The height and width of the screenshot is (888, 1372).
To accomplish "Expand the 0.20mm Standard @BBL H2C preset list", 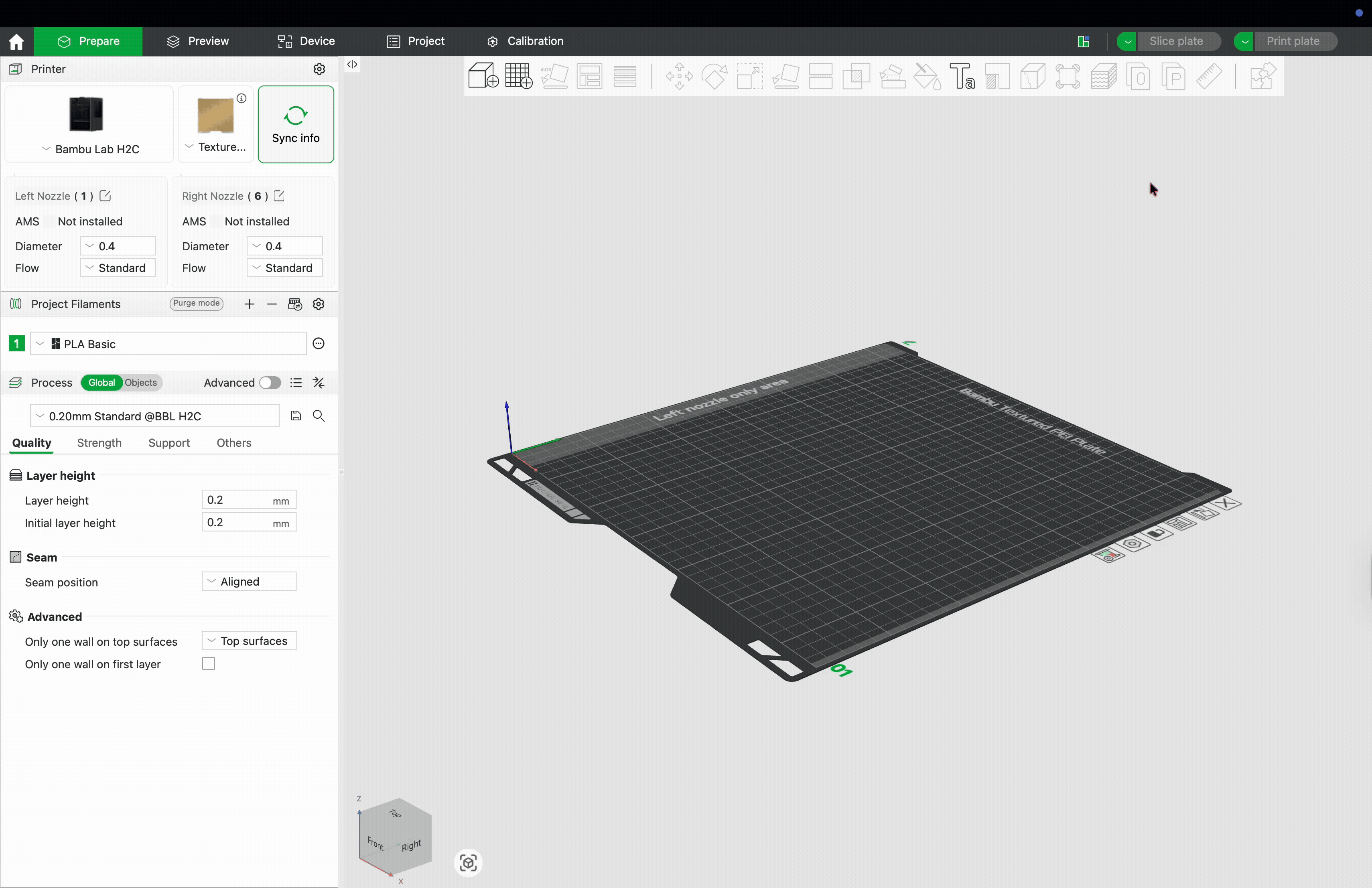I will coord(40,416).
